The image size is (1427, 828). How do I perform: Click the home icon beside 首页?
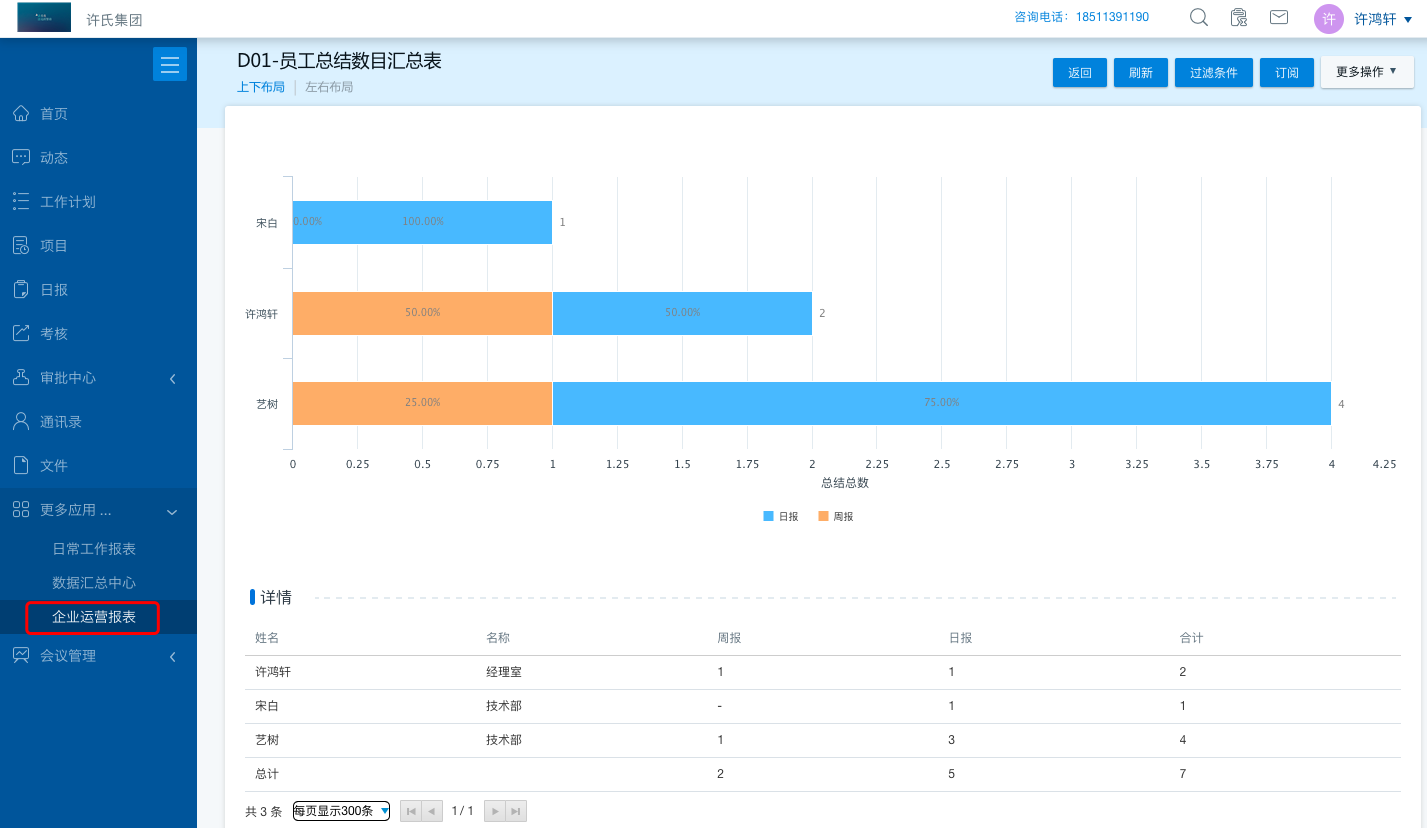pos(20,113)
